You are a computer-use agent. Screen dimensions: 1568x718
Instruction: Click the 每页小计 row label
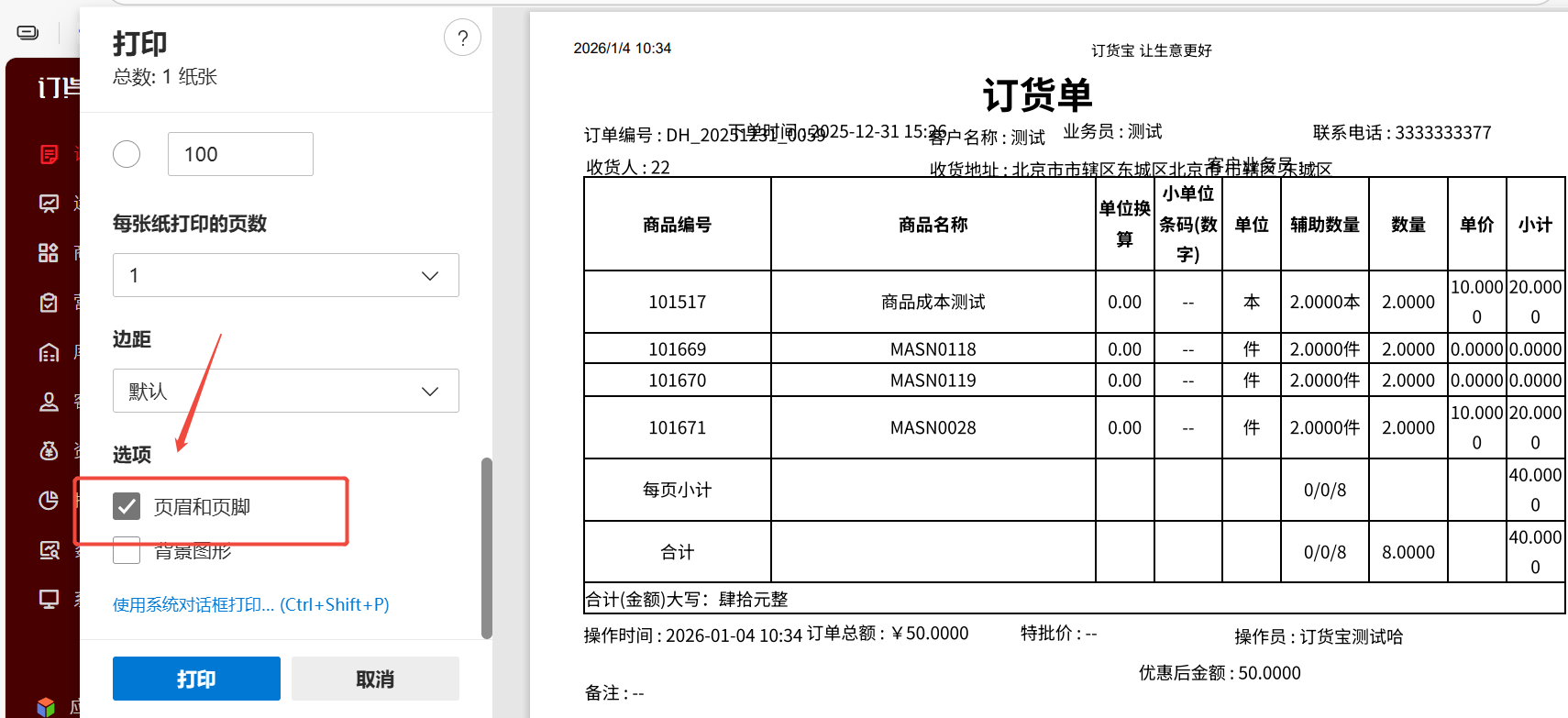tap(678, 490)
